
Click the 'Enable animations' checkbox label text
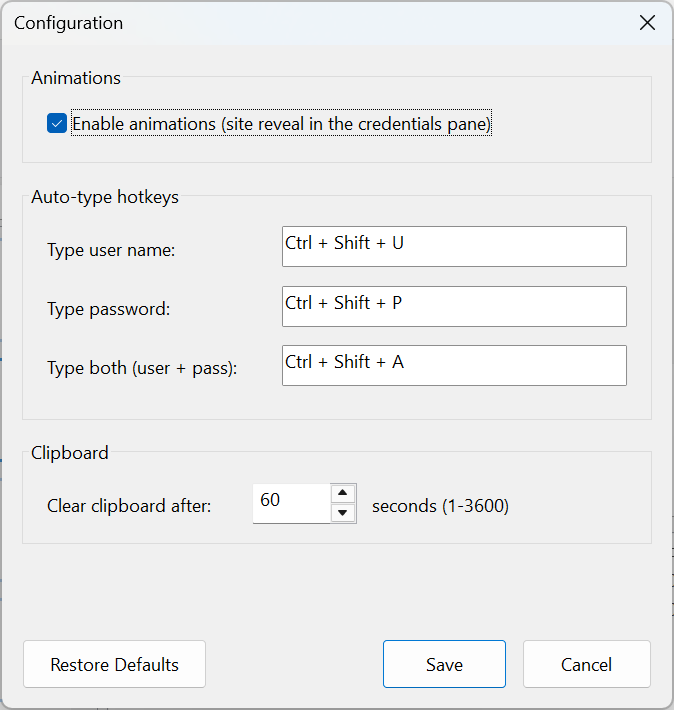[281, 124]
